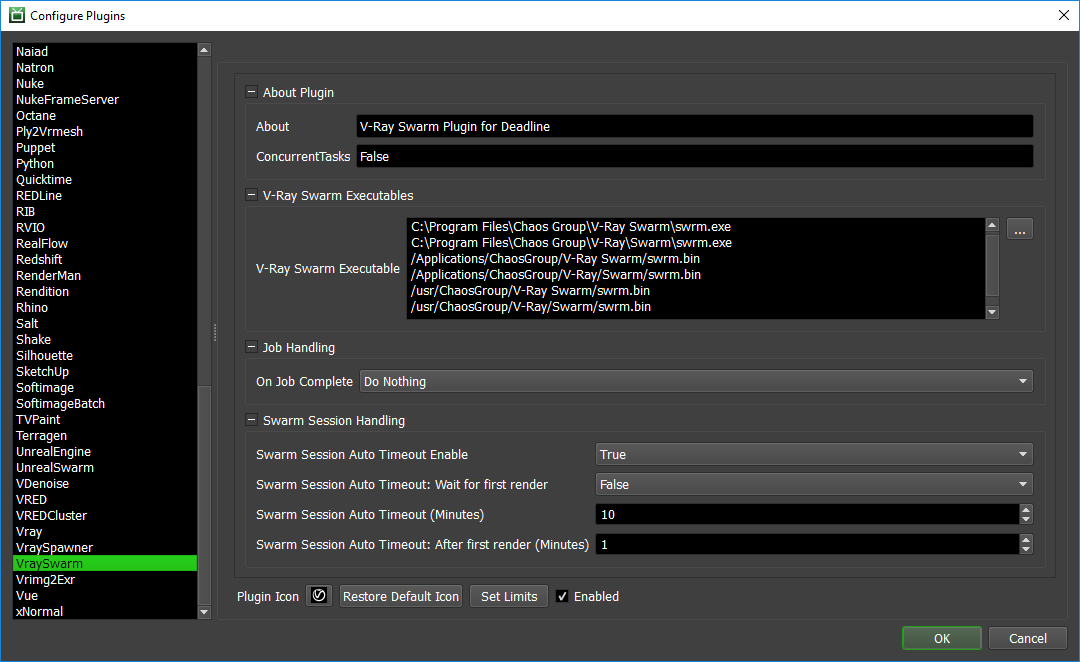Click the browse ellipsis button for executables

point(1019,230)
